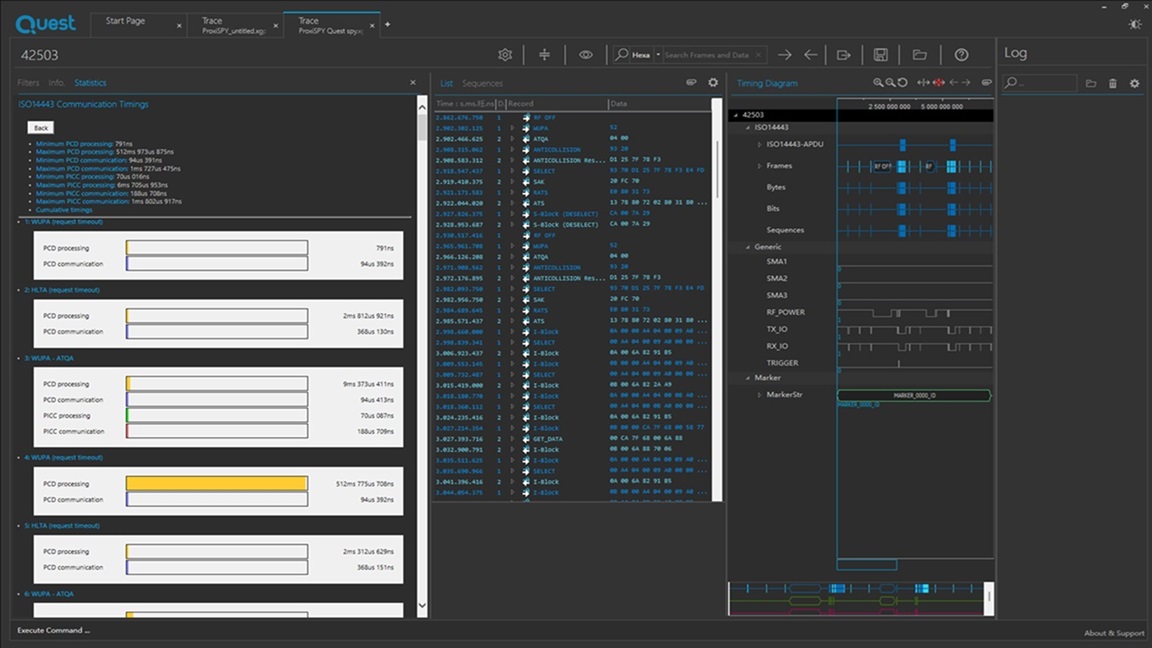Open the Hexa search format dropdown

click(658, 55)
